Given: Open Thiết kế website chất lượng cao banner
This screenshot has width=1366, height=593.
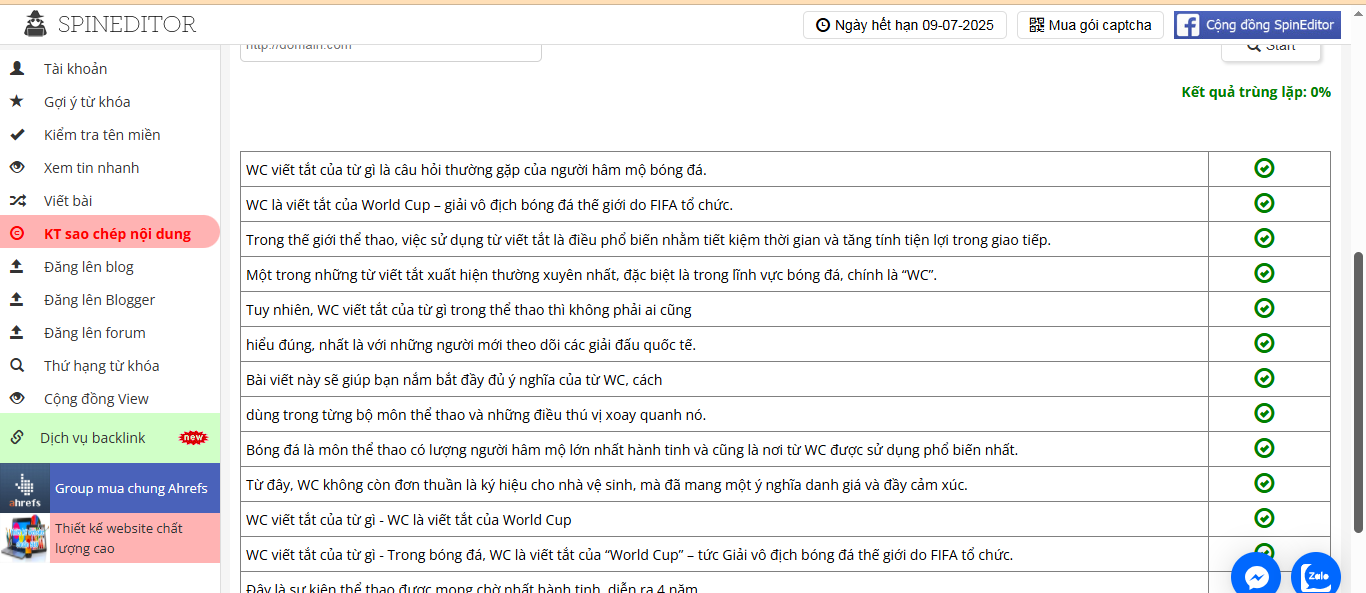Looking at the screenshot, I should (x=110, y=538).
